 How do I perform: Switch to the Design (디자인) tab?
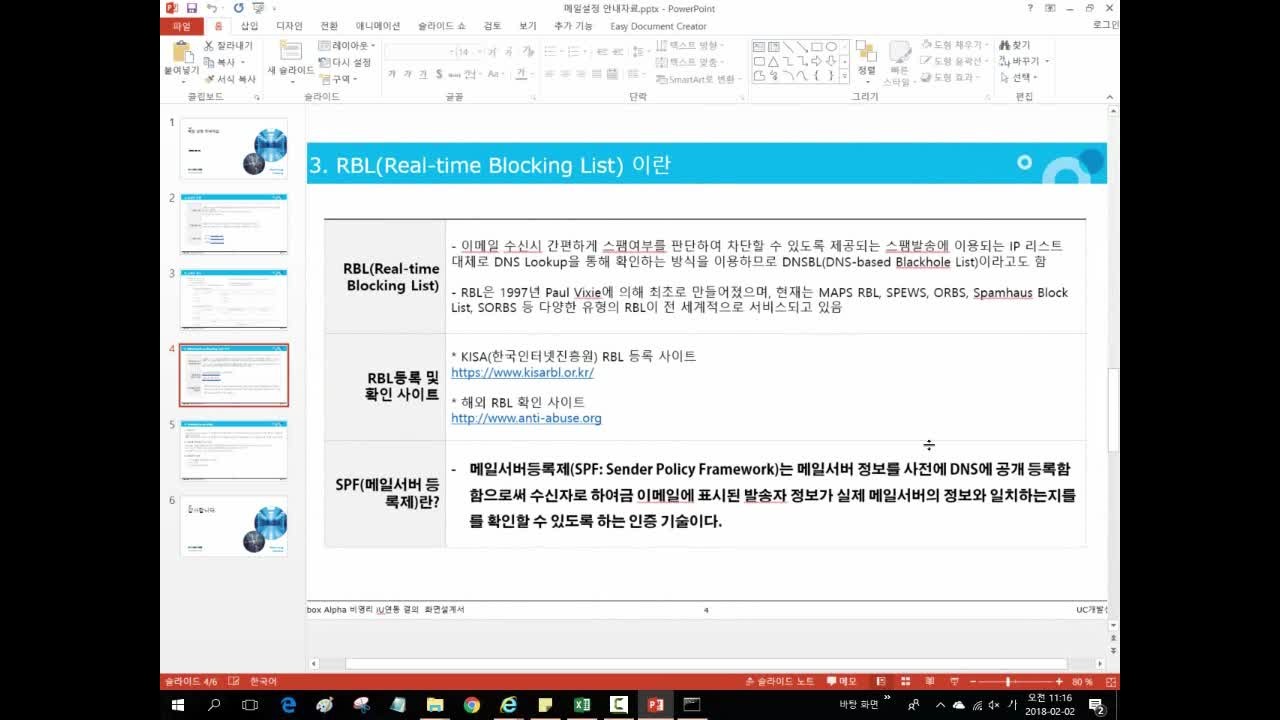[289, 26]
